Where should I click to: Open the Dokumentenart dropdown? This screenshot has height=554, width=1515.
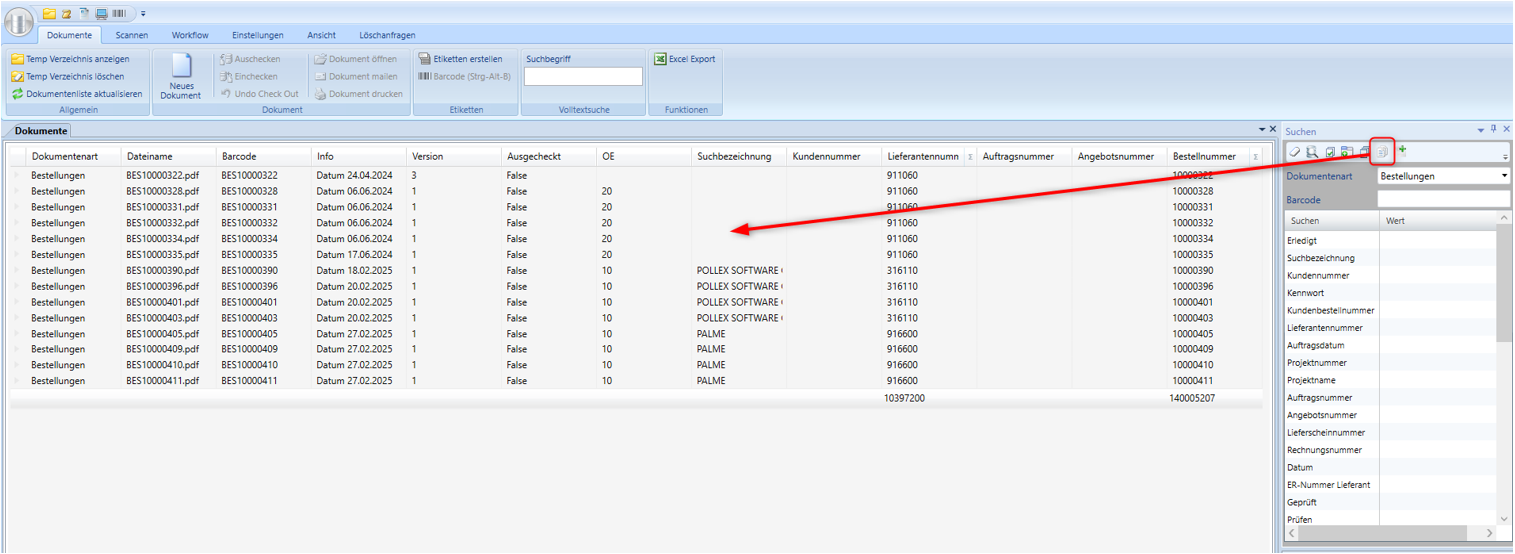click(1504, 176)
